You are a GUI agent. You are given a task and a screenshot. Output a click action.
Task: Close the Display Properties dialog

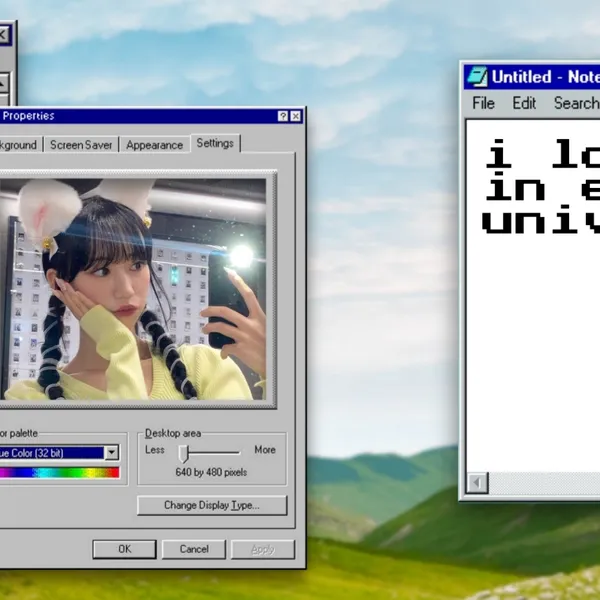(x=296, y=116)
